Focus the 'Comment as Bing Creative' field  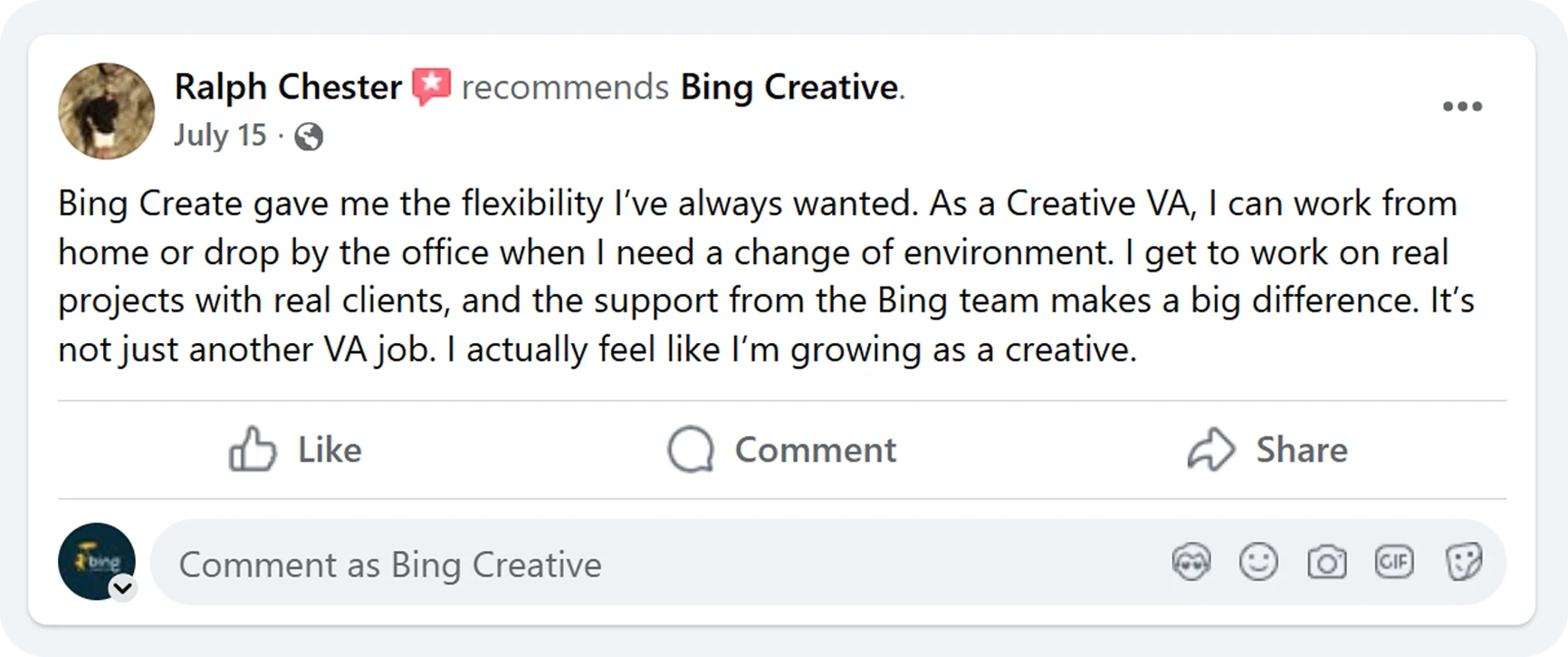click(634, 564)
